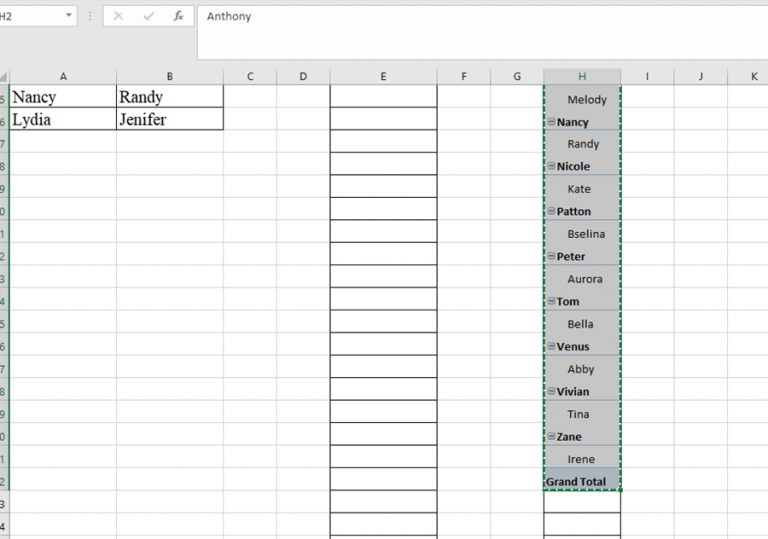
Task: Select column C header
Action: (250, 76)
